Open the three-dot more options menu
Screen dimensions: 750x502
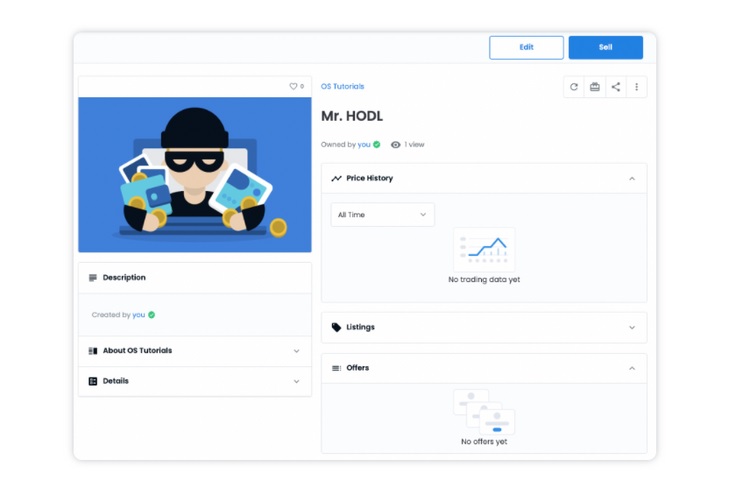coord(637,87)
